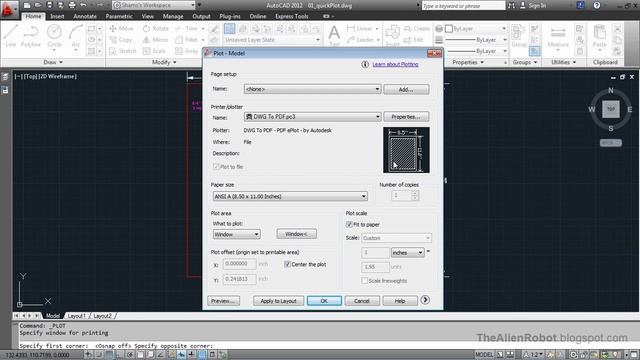Choose the Scale tool
This screenshot has width=640, height=360.
154,51
